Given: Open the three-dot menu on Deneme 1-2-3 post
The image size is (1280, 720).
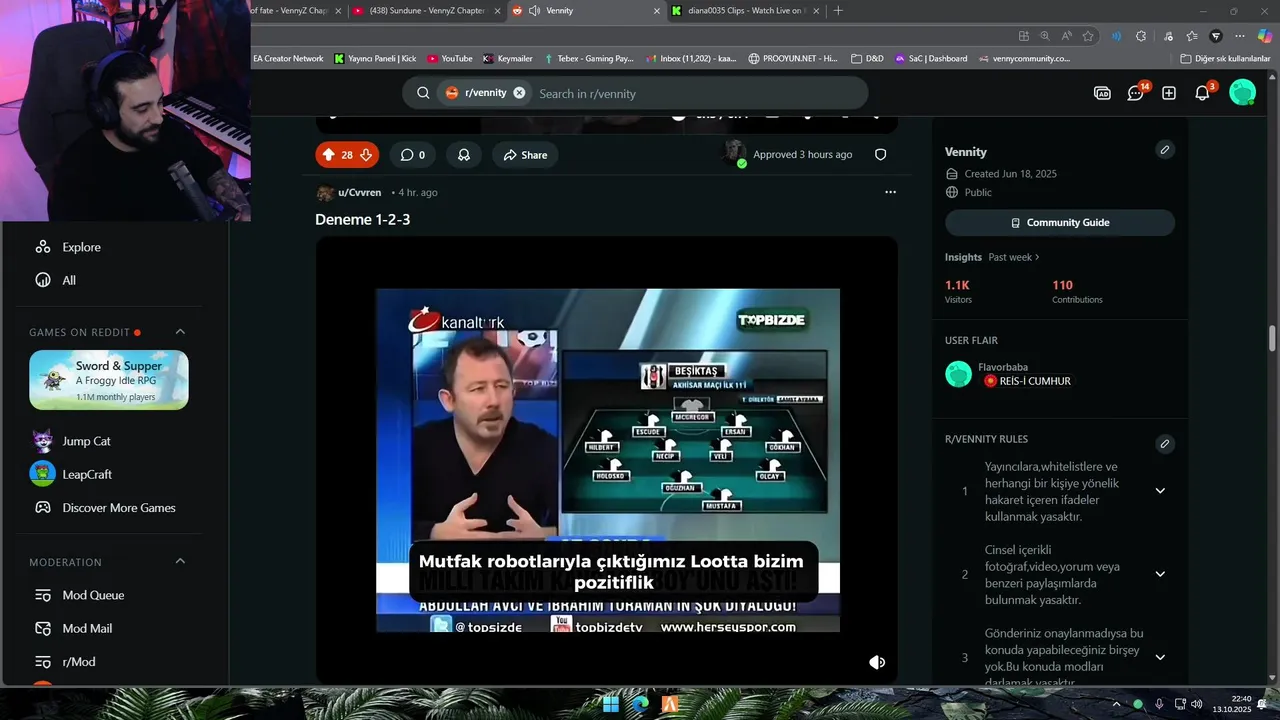Looking at the screenshot, I should coord(890,192).
